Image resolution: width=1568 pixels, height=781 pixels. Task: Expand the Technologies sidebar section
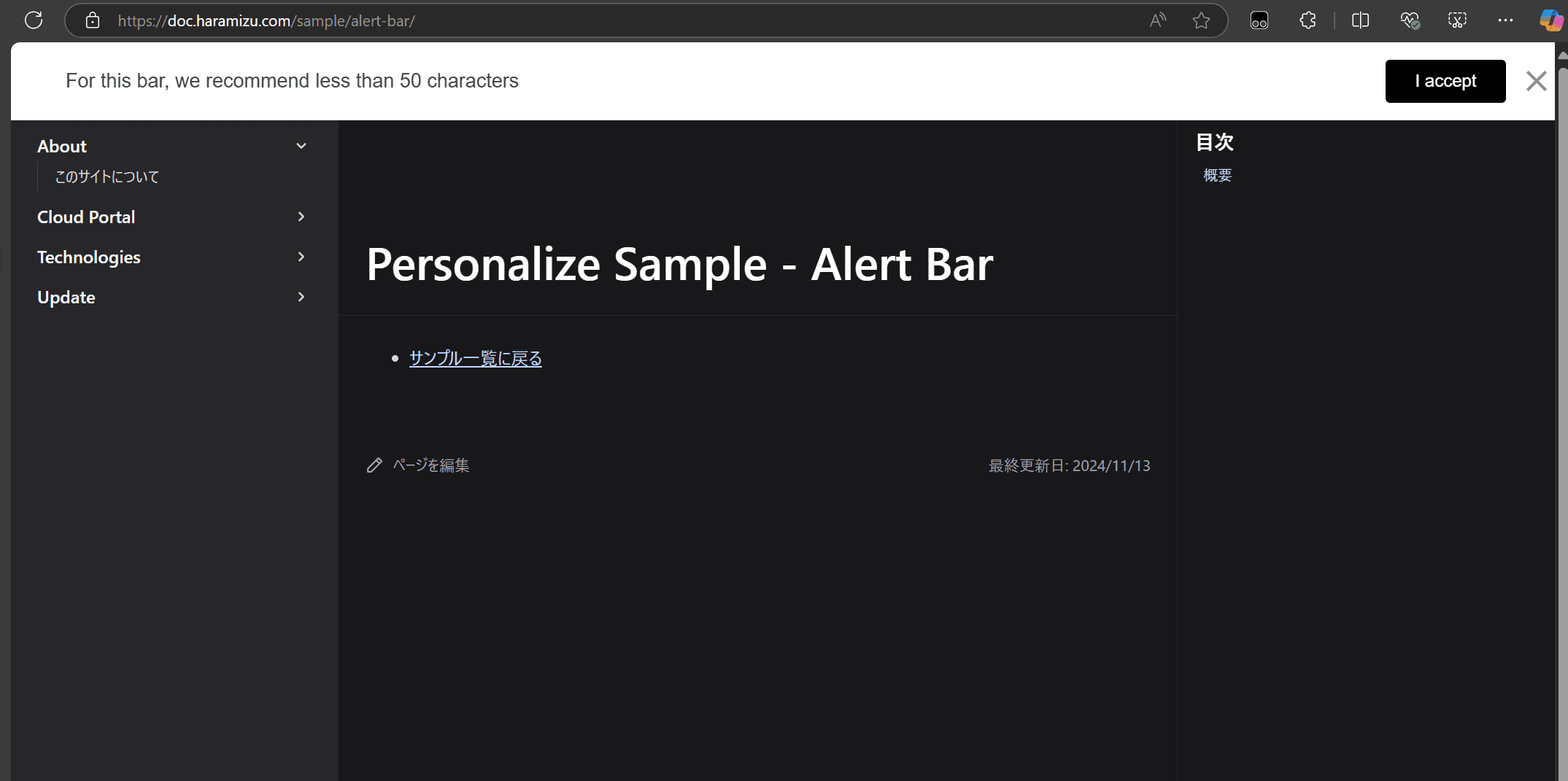301,257
